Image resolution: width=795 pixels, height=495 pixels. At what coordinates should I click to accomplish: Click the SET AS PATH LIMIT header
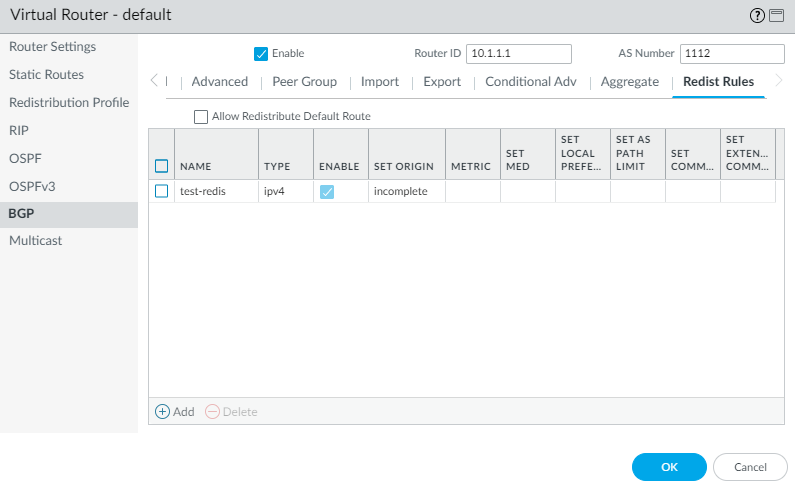tap(638, 154)
